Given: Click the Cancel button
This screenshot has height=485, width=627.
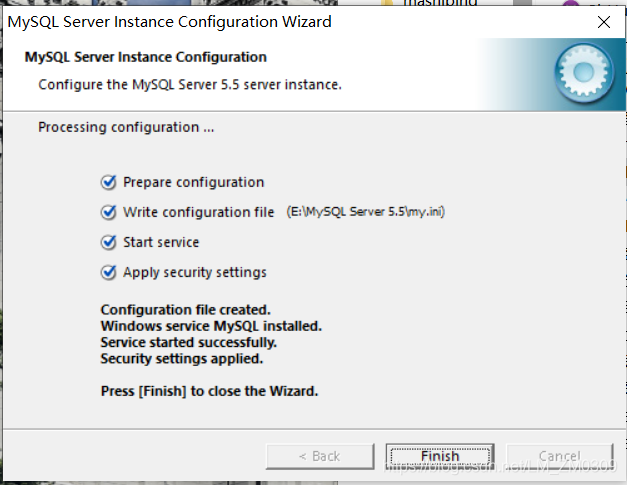Looking at the screenshot, I should point(559,456).
